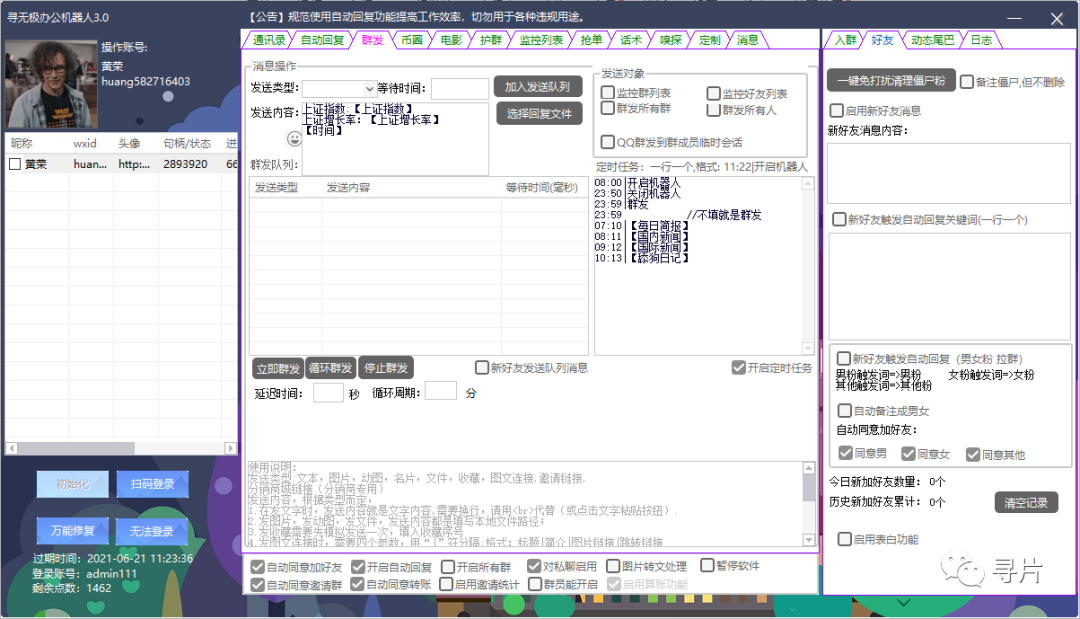Disable 开启定时任务
Screen dimensions: 1080x619
pos(738,366)
